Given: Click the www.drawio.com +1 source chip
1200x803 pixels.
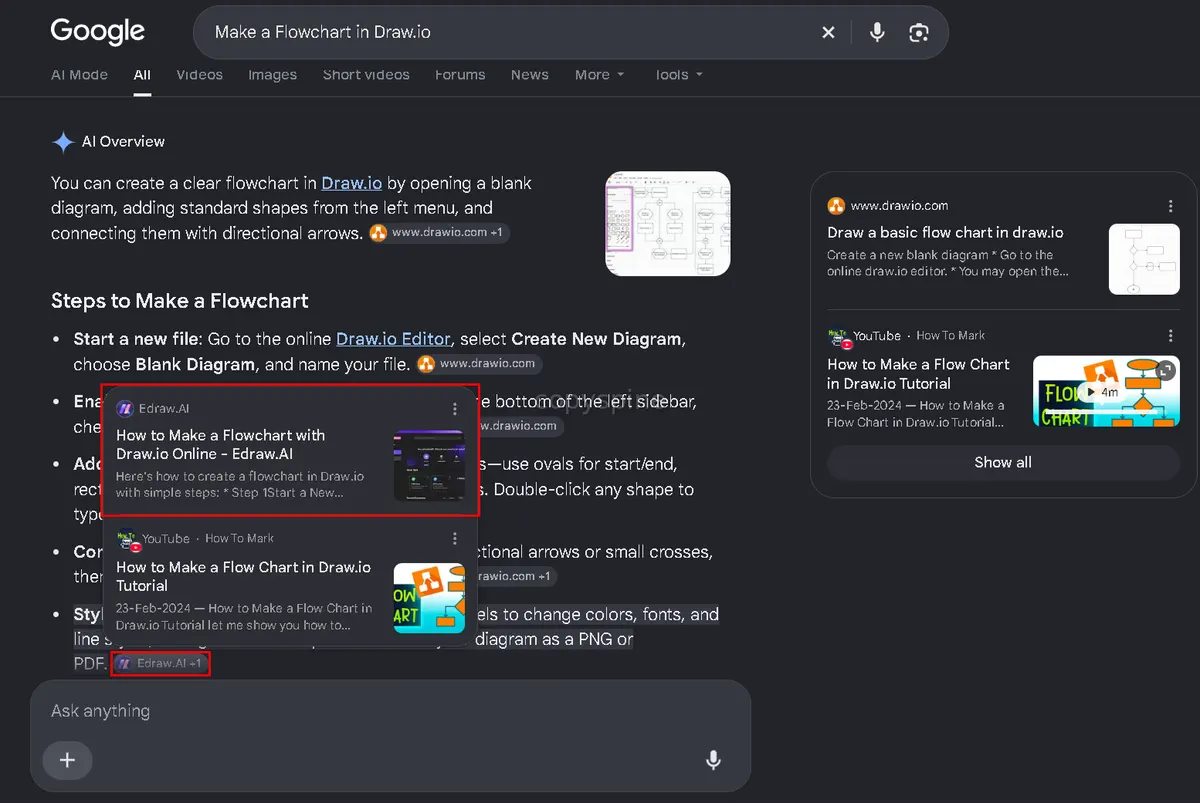Looking at the screenshot, I should point(439,232).
